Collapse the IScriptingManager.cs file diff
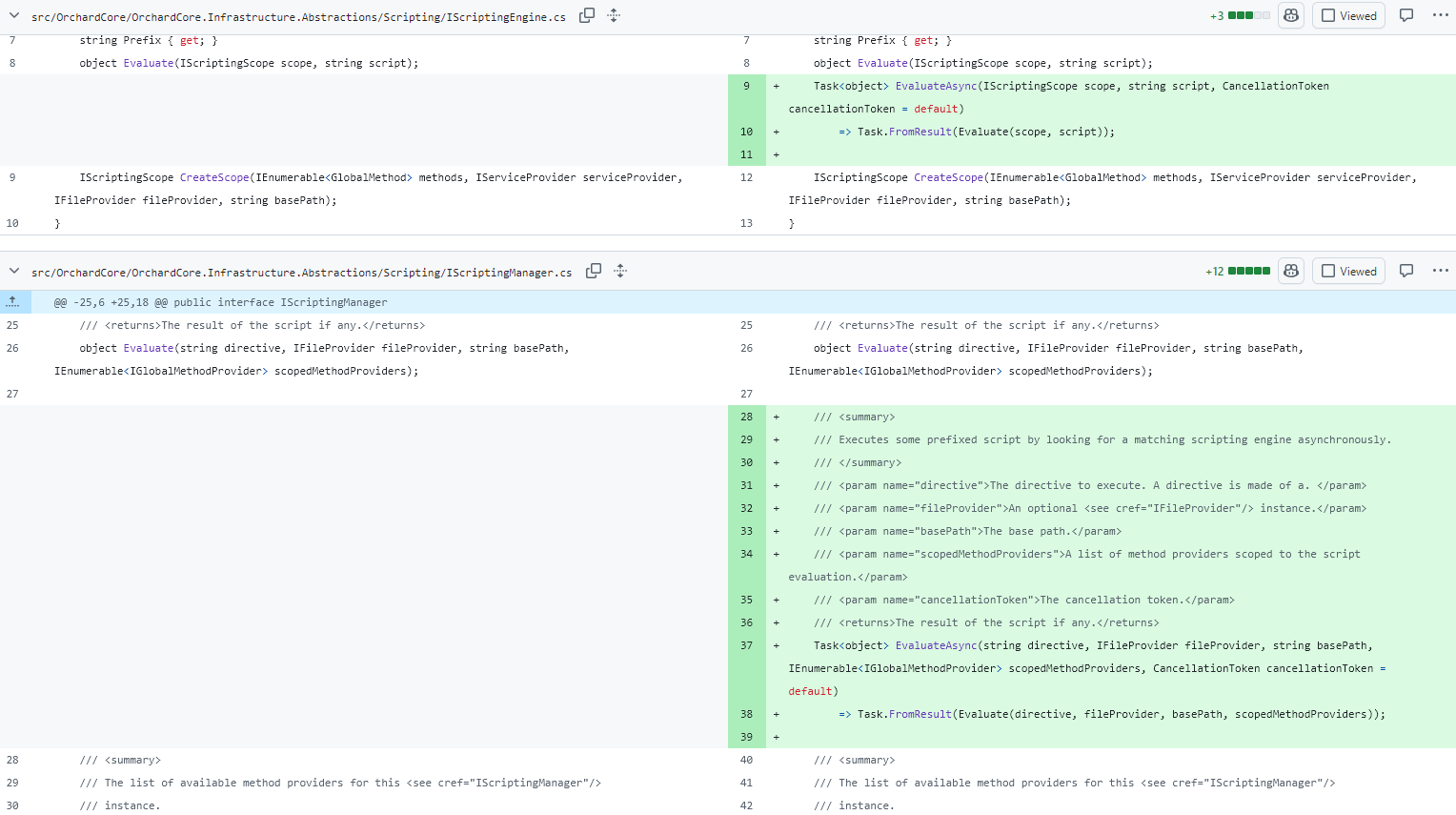 tap(14, 271)
